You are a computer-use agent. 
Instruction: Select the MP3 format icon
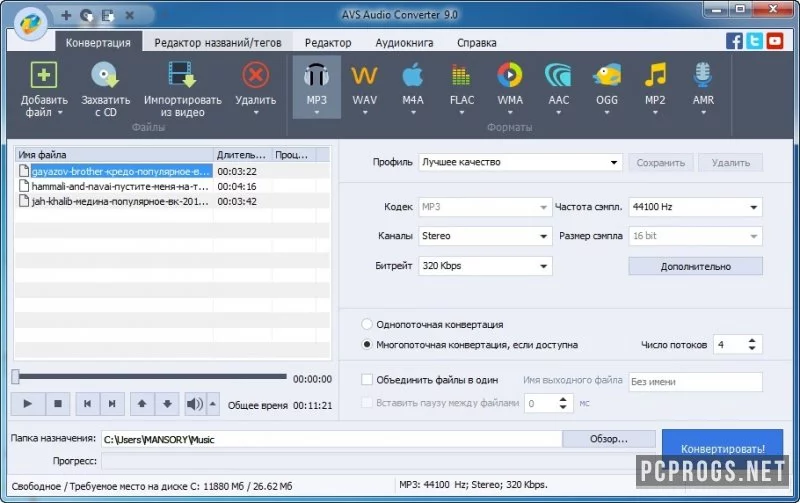pos(316,76)
